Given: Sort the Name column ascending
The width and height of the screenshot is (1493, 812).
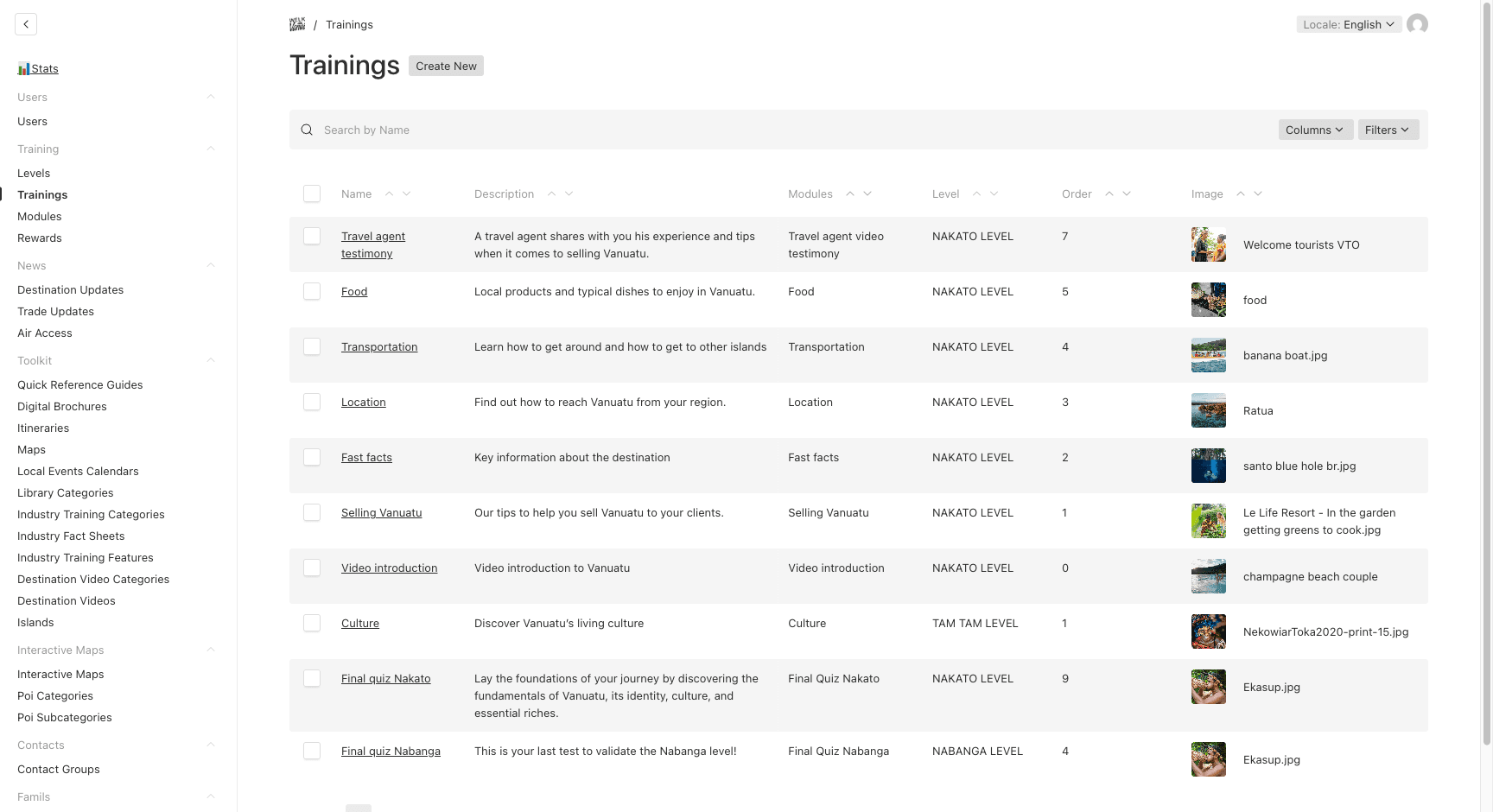Looking at the screenshot, I should [389, 193].
